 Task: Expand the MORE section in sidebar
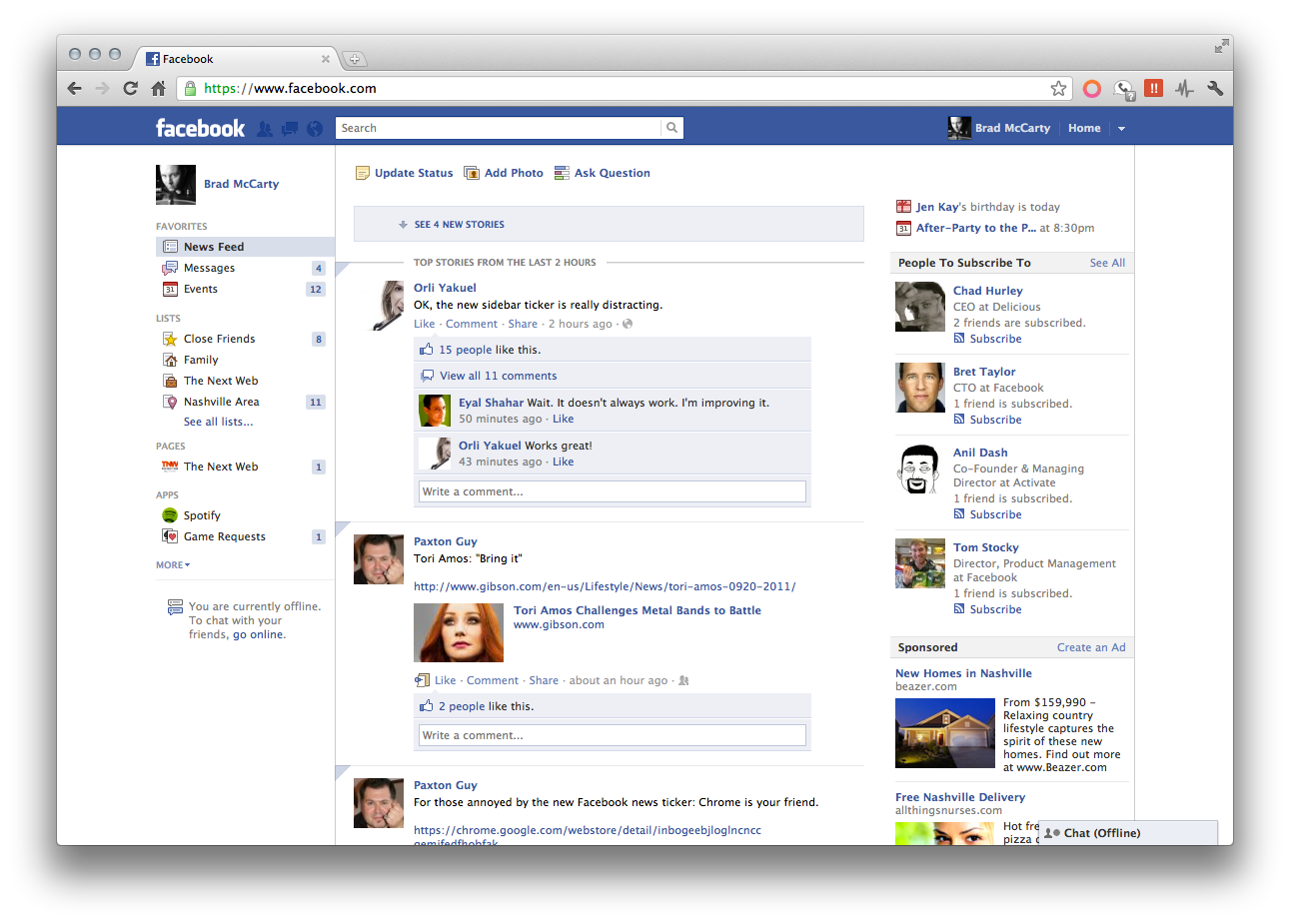[x=173, y=564]
